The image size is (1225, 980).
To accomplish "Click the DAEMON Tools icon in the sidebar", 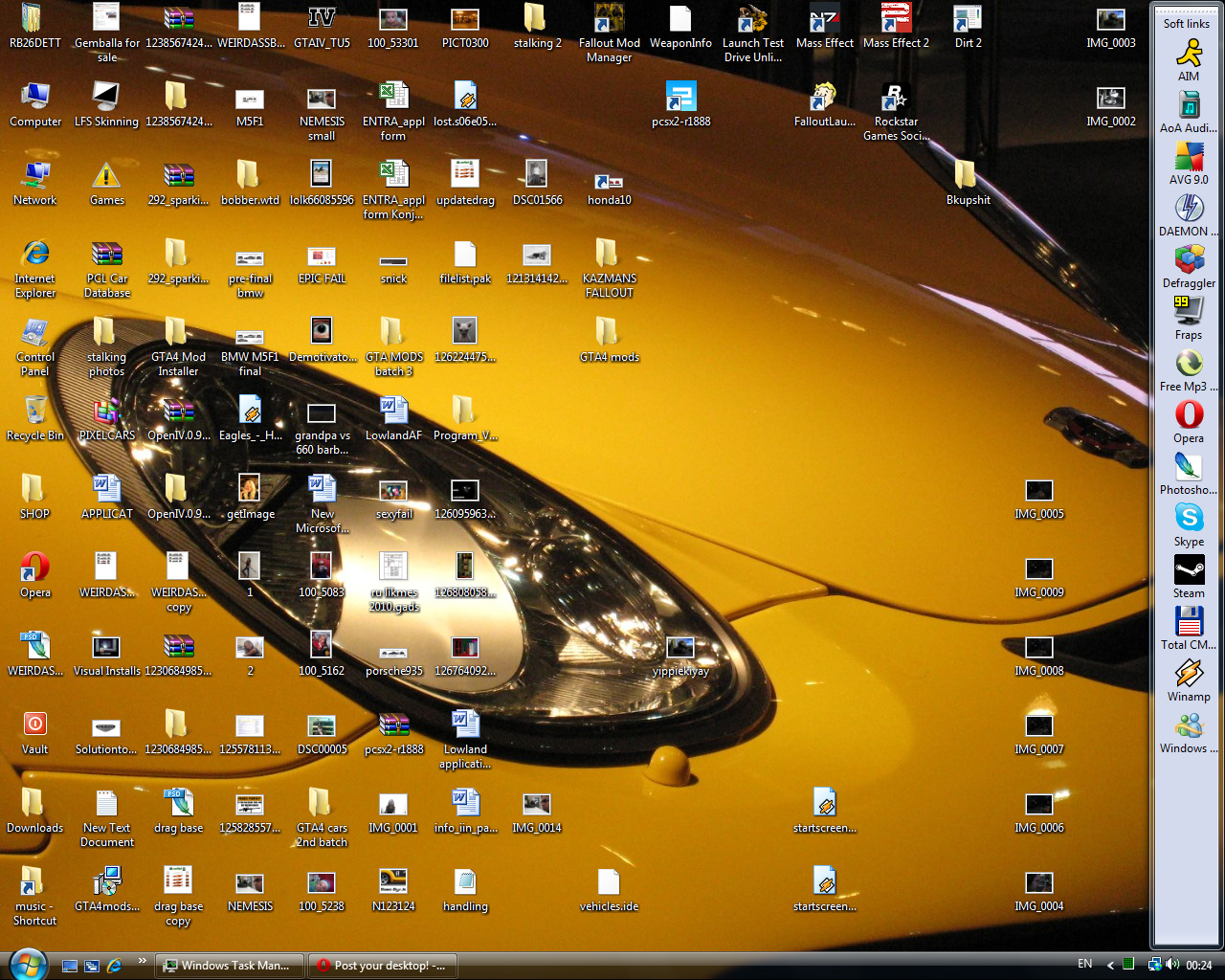I will click(1189, 208).
